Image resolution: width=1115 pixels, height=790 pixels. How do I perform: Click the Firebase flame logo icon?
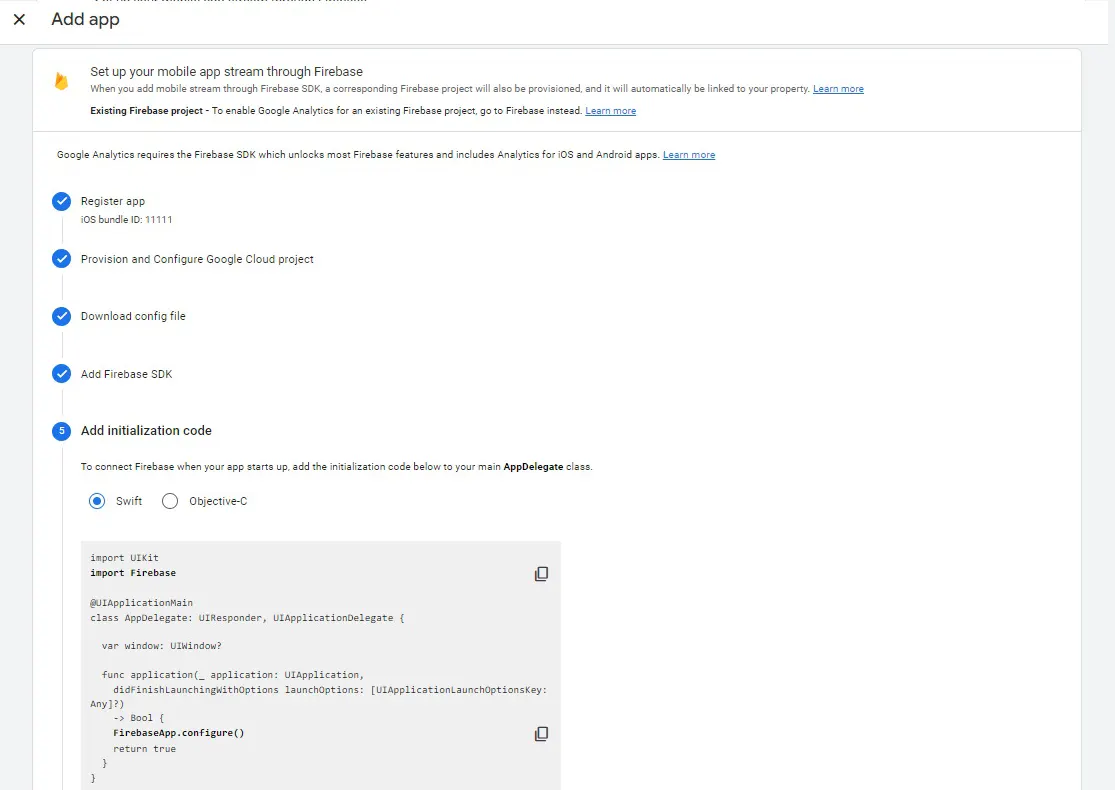pos(62,81)
